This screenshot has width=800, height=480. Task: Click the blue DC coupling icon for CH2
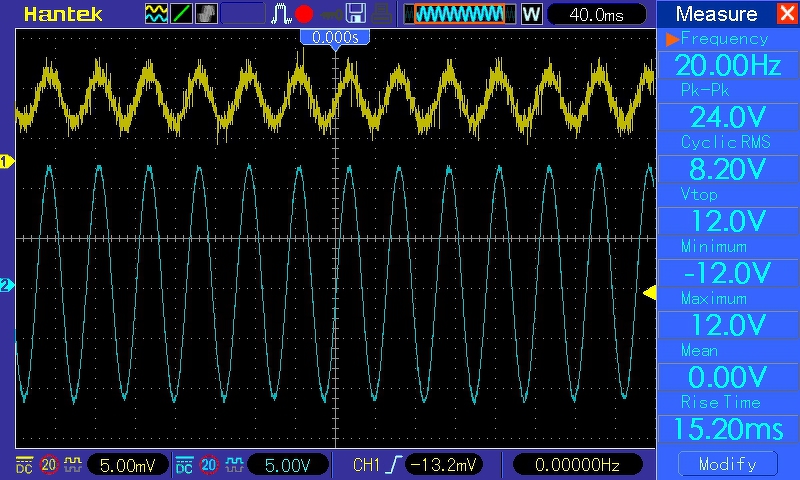(184, 465)
